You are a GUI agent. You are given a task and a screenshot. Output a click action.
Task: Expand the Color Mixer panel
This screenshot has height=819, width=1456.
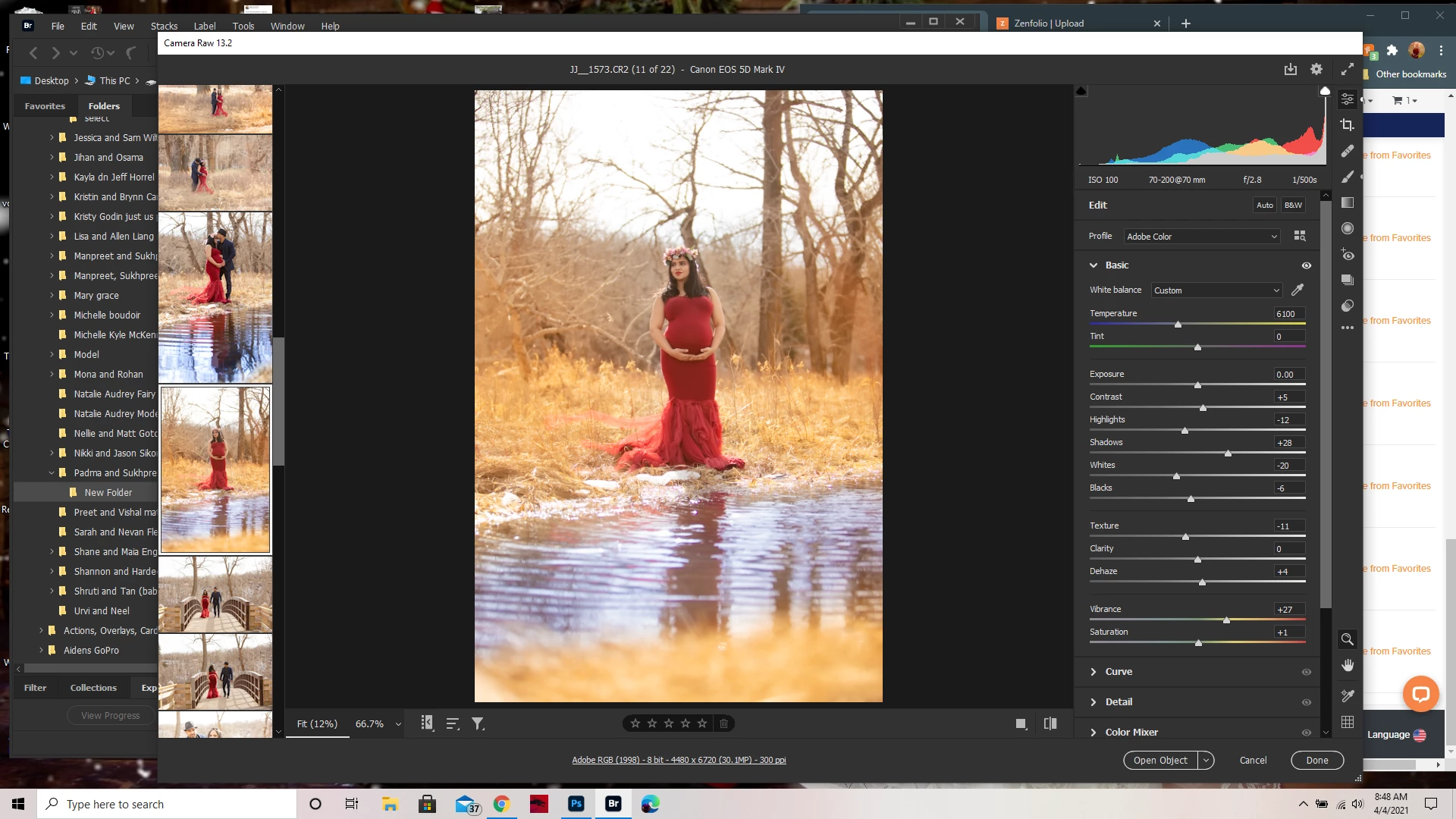(1131, 732)
